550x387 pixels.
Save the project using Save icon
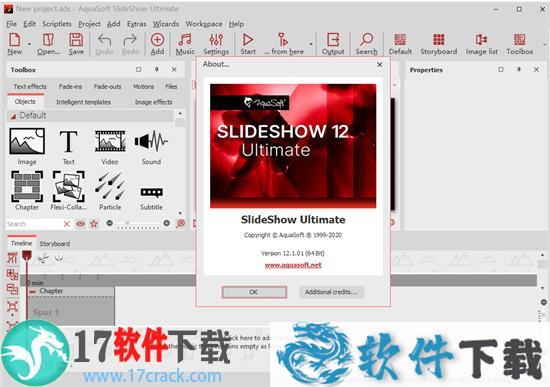pos(76,44)
